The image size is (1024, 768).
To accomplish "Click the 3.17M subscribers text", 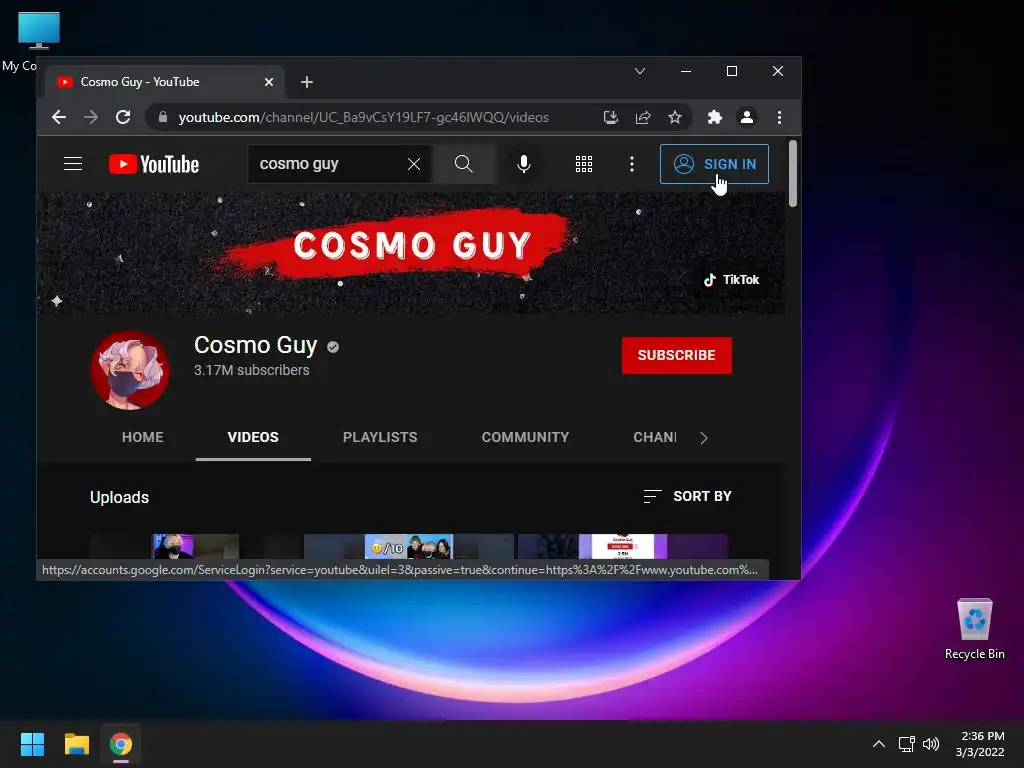I will [251, 370].
